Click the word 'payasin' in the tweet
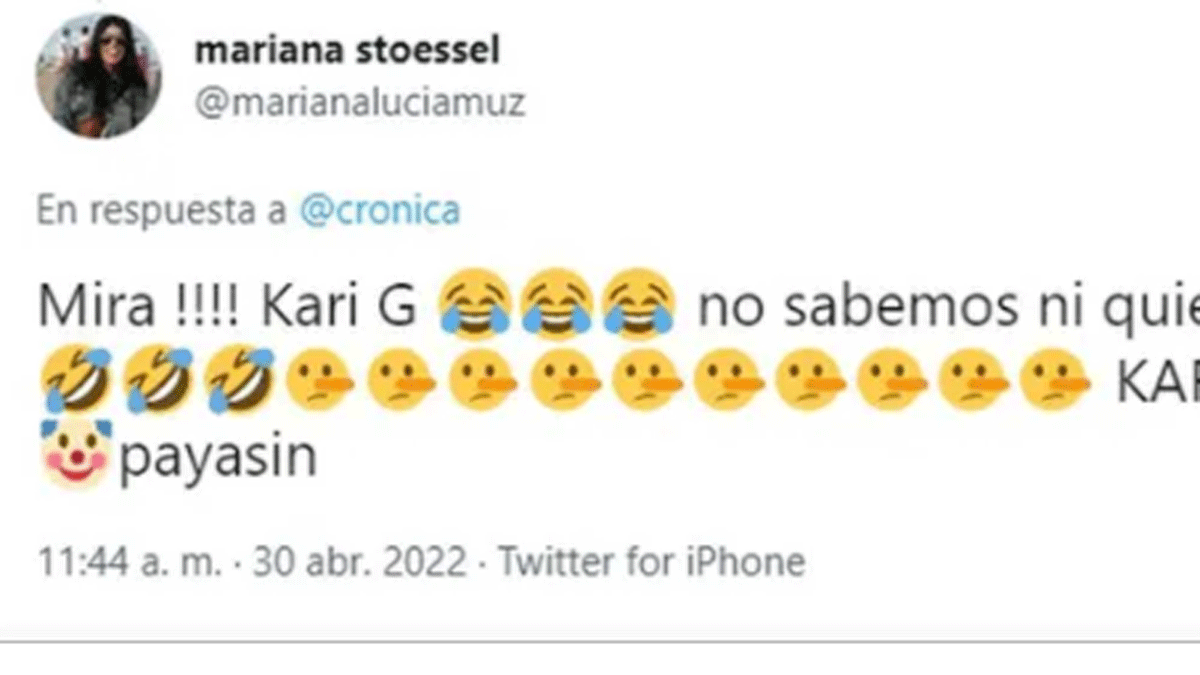The width and height of the screenshot is (1200, 675). (x=217, y=458)
